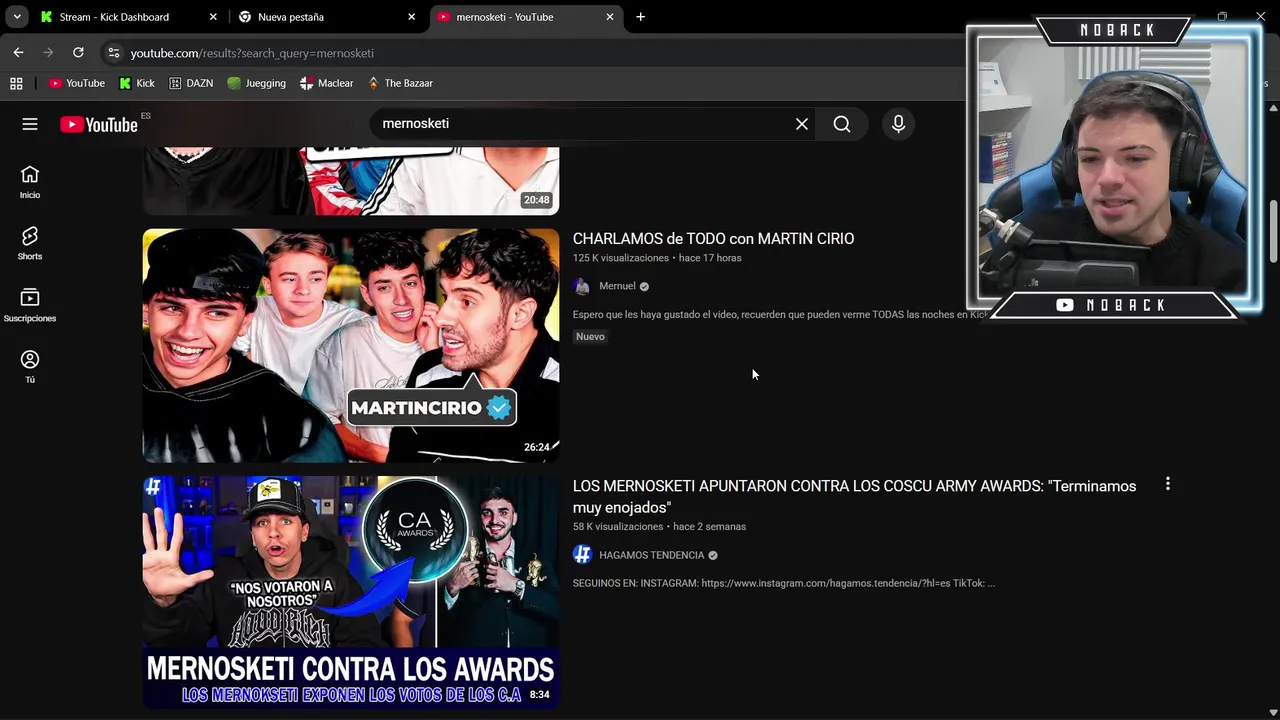Open the Maclear bookmark

pyautogui.click(x=327, y=83)
